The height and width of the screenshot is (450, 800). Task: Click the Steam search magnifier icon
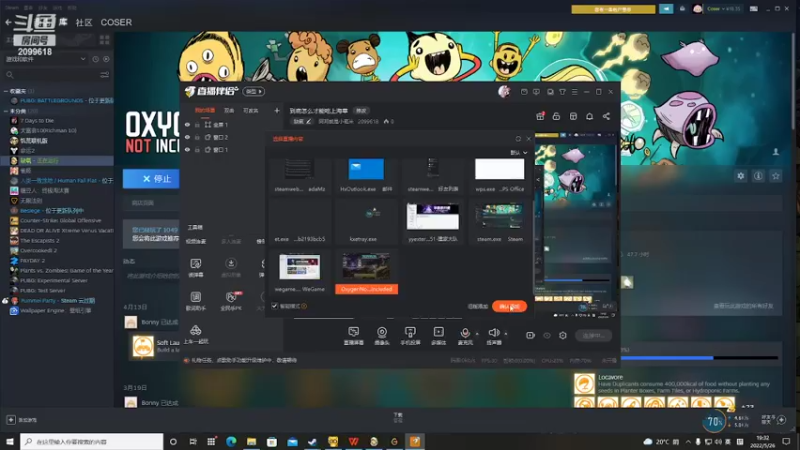click(10, 75)
